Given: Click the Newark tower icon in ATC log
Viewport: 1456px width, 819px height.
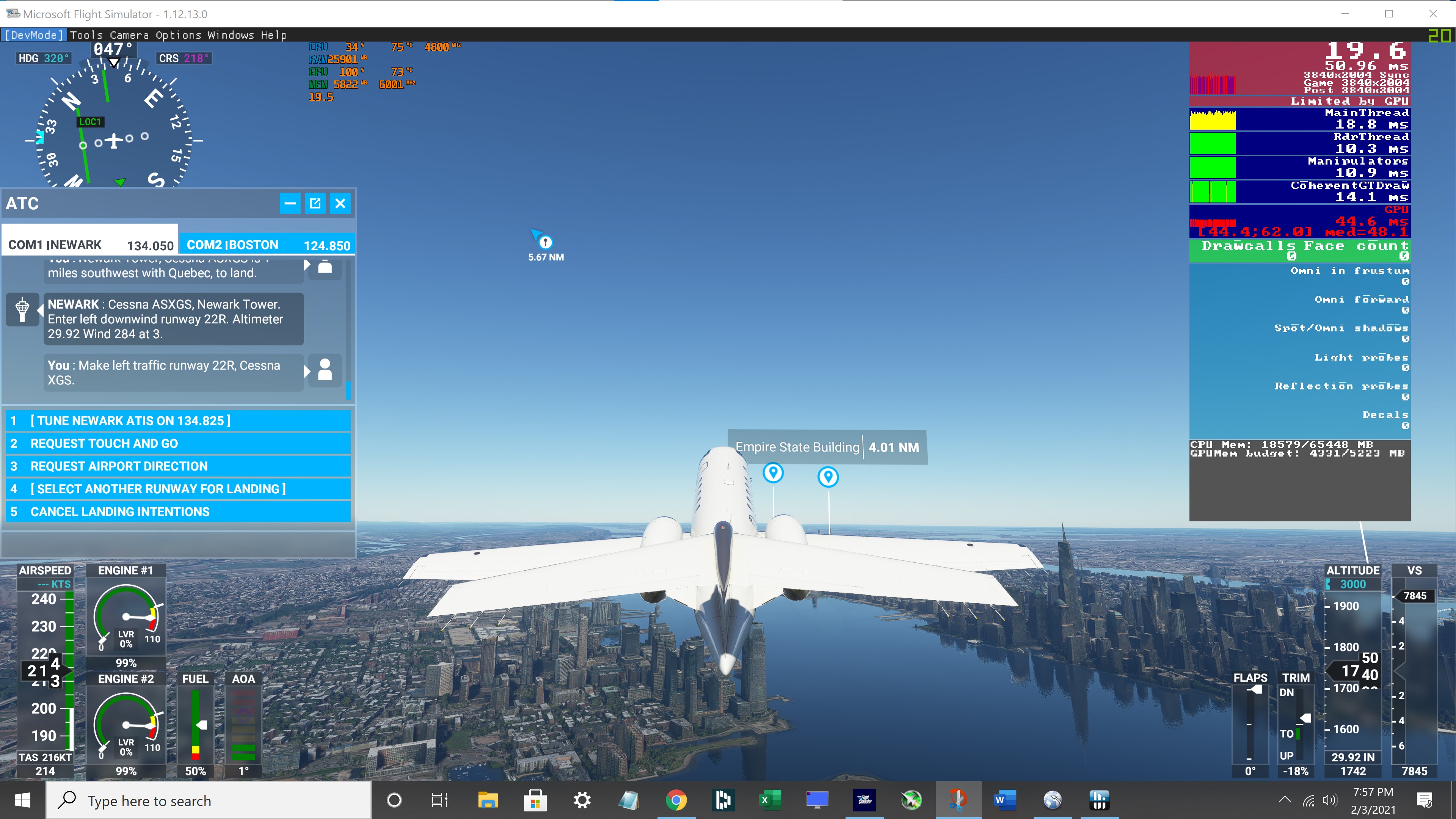Looking at the screenshot, I should point(22,309).
